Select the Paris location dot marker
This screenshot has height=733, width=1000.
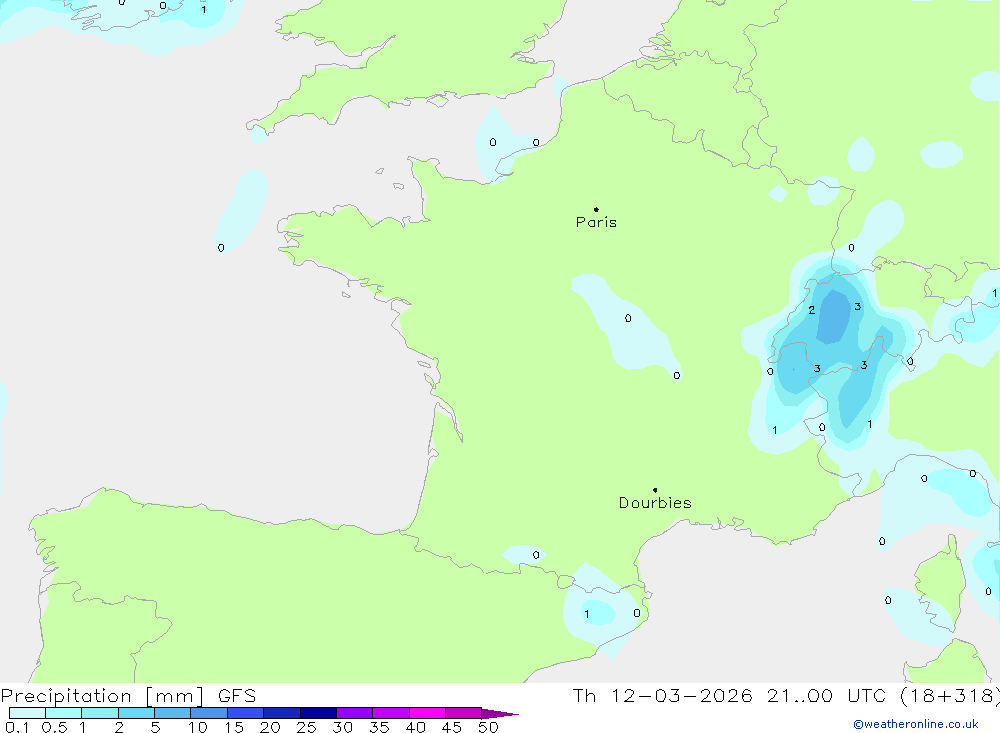pos(596,209)
